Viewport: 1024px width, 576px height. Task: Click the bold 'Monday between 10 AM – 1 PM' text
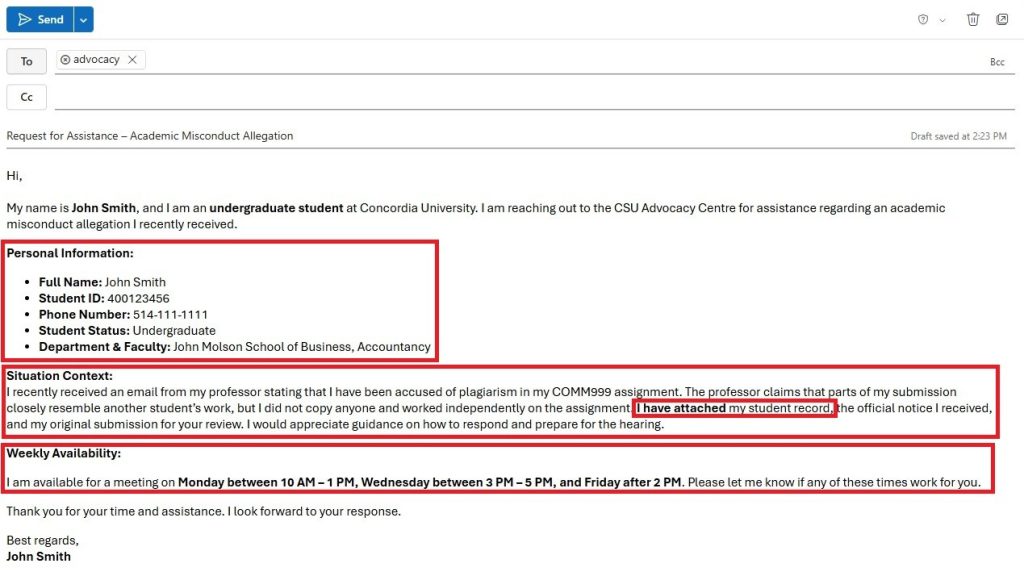pos(266,483)
